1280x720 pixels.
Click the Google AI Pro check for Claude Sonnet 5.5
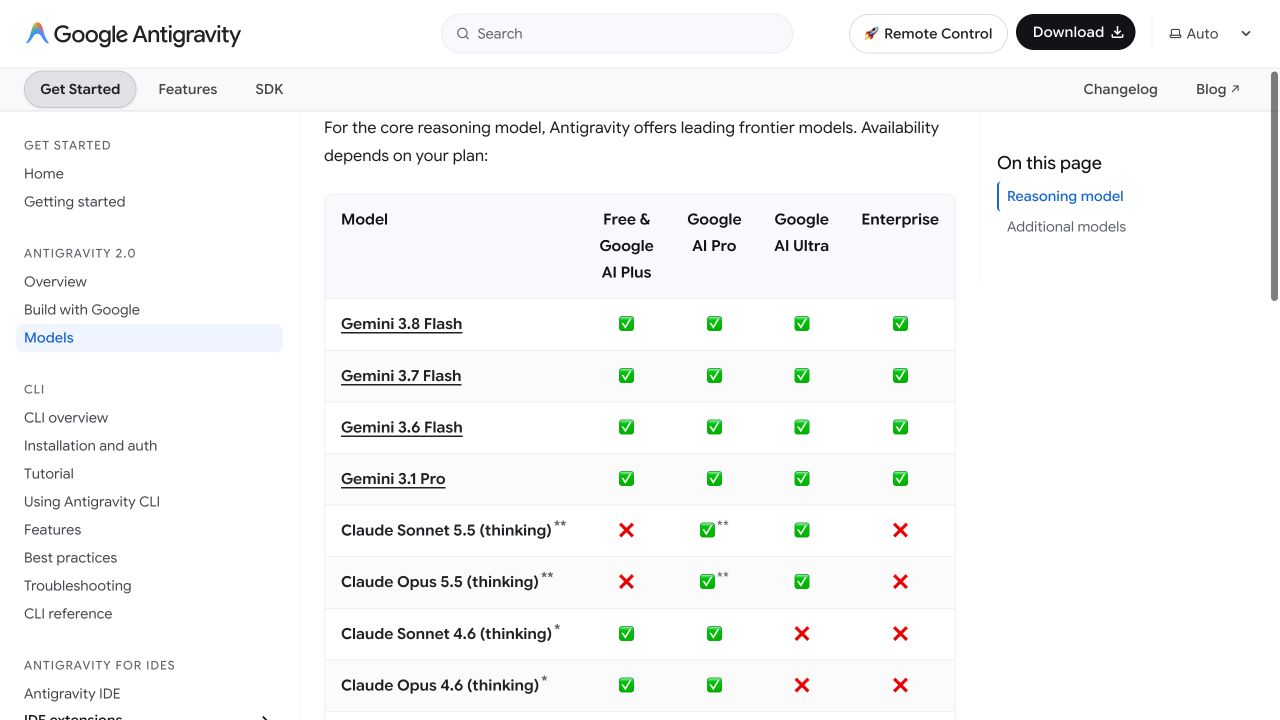[x=707, y=530]
